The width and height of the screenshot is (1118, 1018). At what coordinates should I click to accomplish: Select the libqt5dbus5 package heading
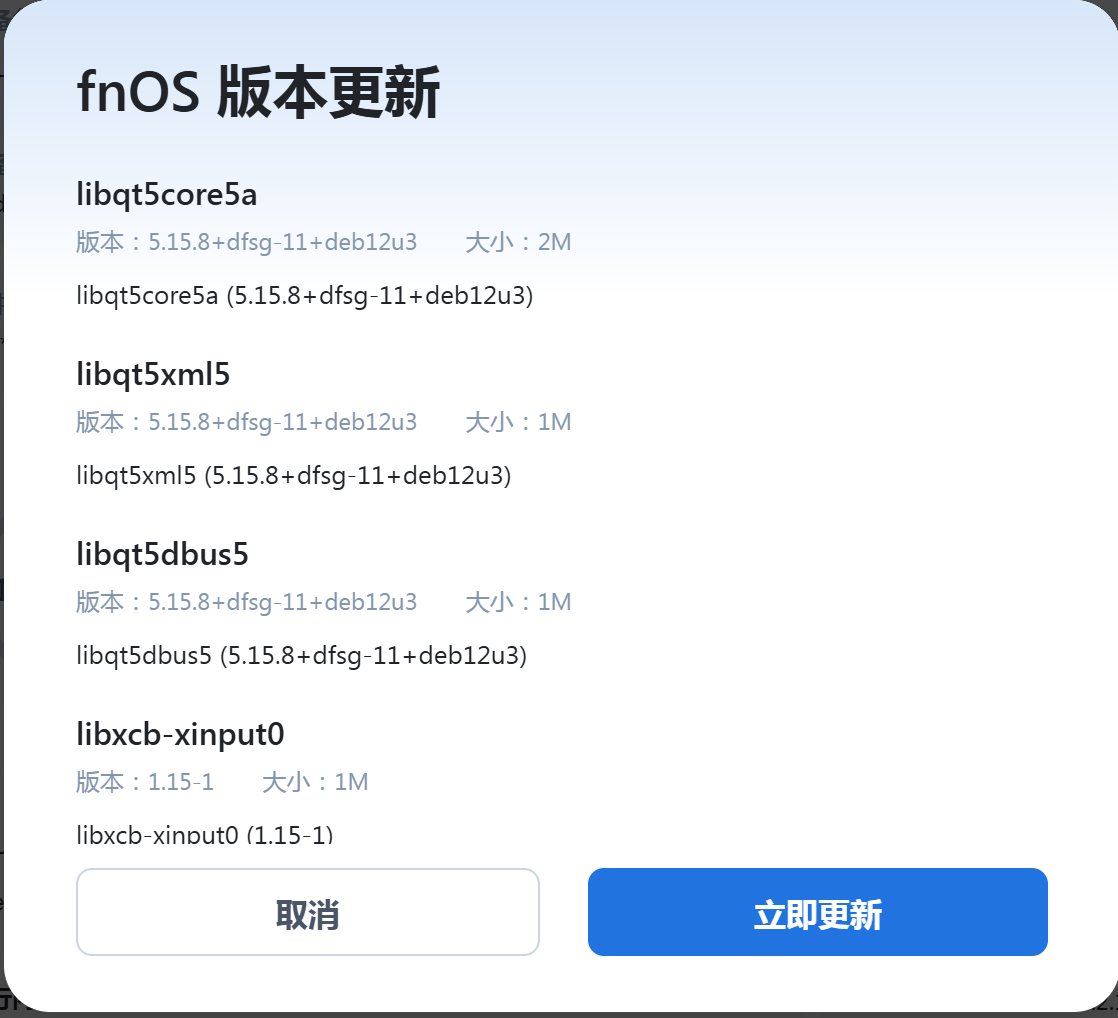(x=162, y=555)
